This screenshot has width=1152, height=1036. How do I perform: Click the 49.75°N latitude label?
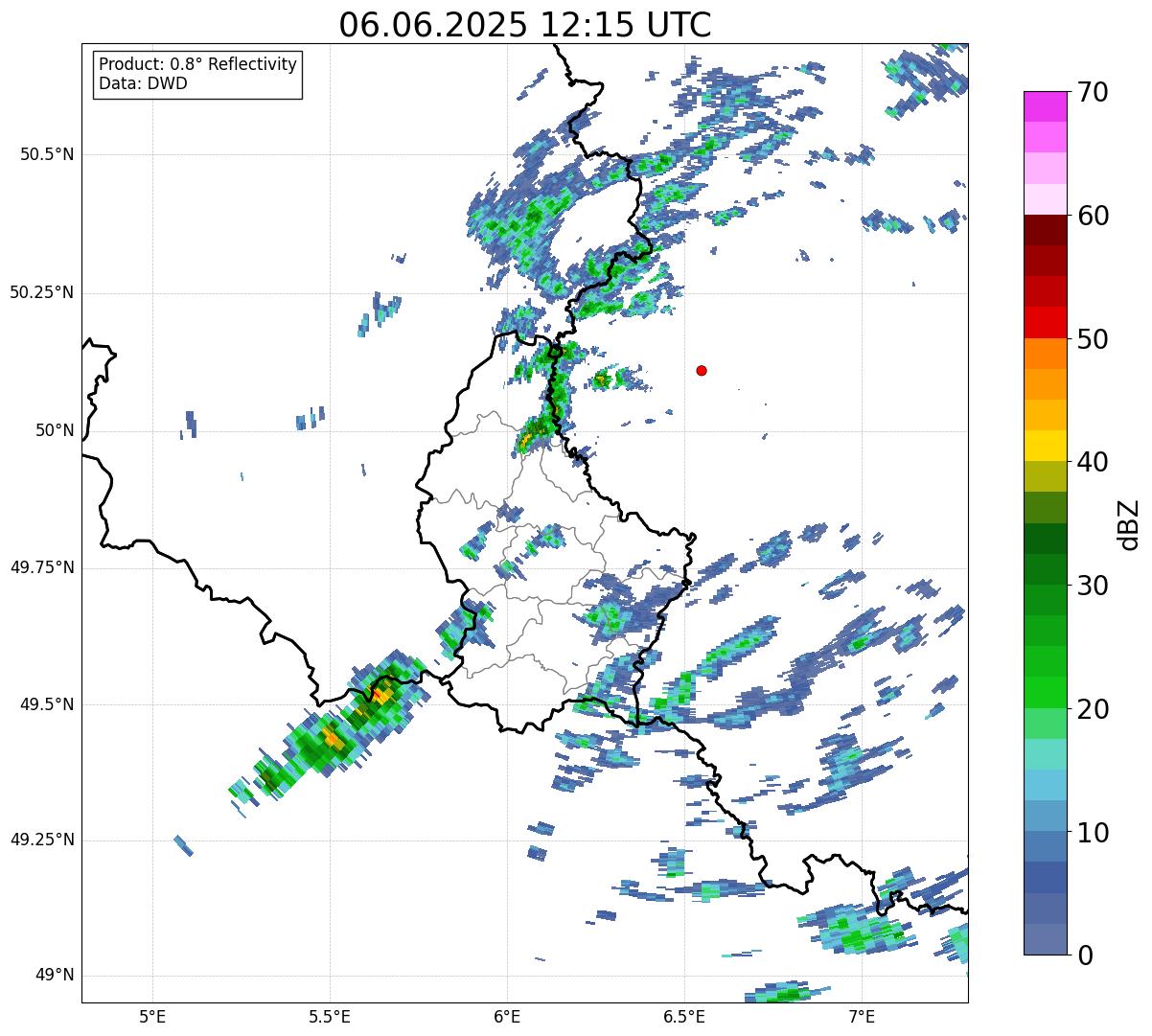[42, 567]
